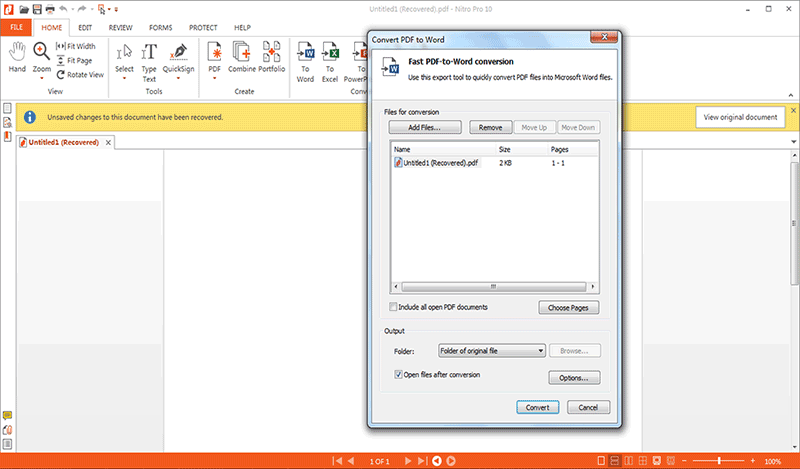Go to the first page

pos(337,461)
